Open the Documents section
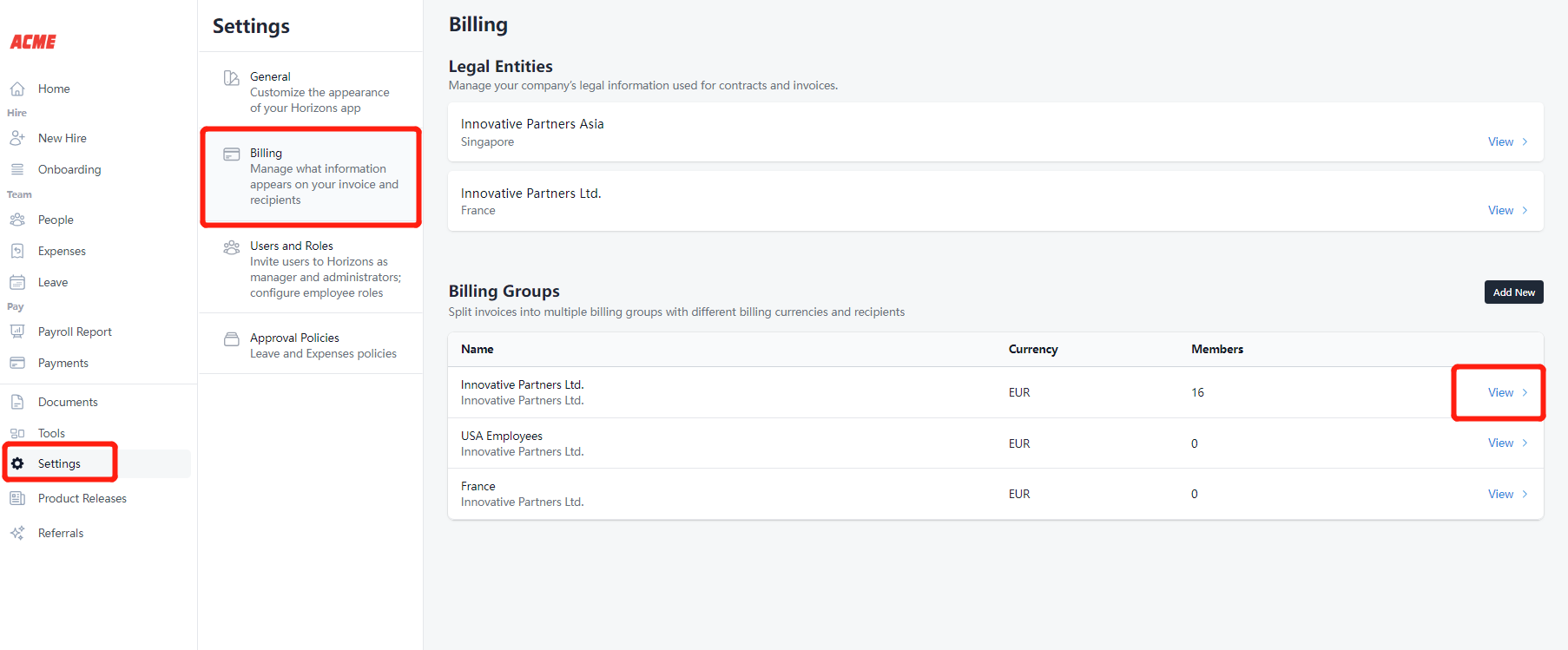This screenshot has height=650, width=1568. click(68, 402)
